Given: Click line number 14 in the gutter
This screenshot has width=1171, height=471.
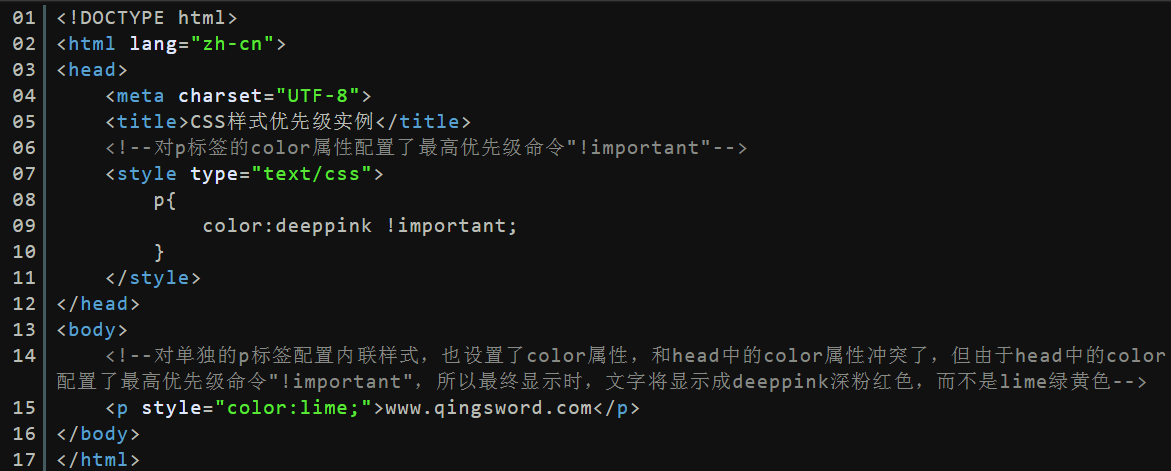Looking at the screenshot, I should [25, 356].
